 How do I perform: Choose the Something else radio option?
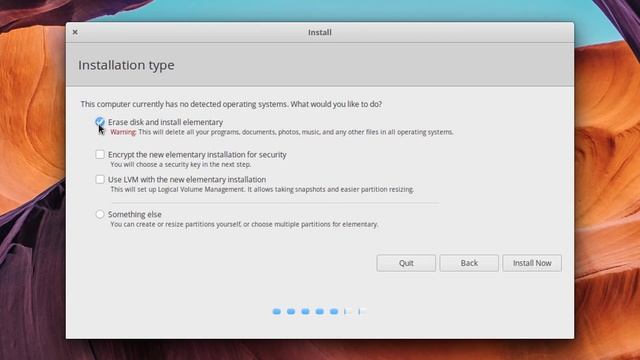[x=100, y=214]
